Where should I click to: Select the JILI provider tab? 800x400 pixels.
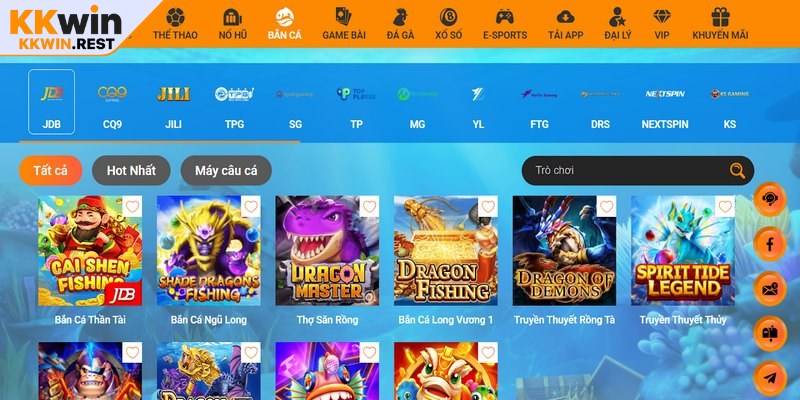(x=173, y=103)
